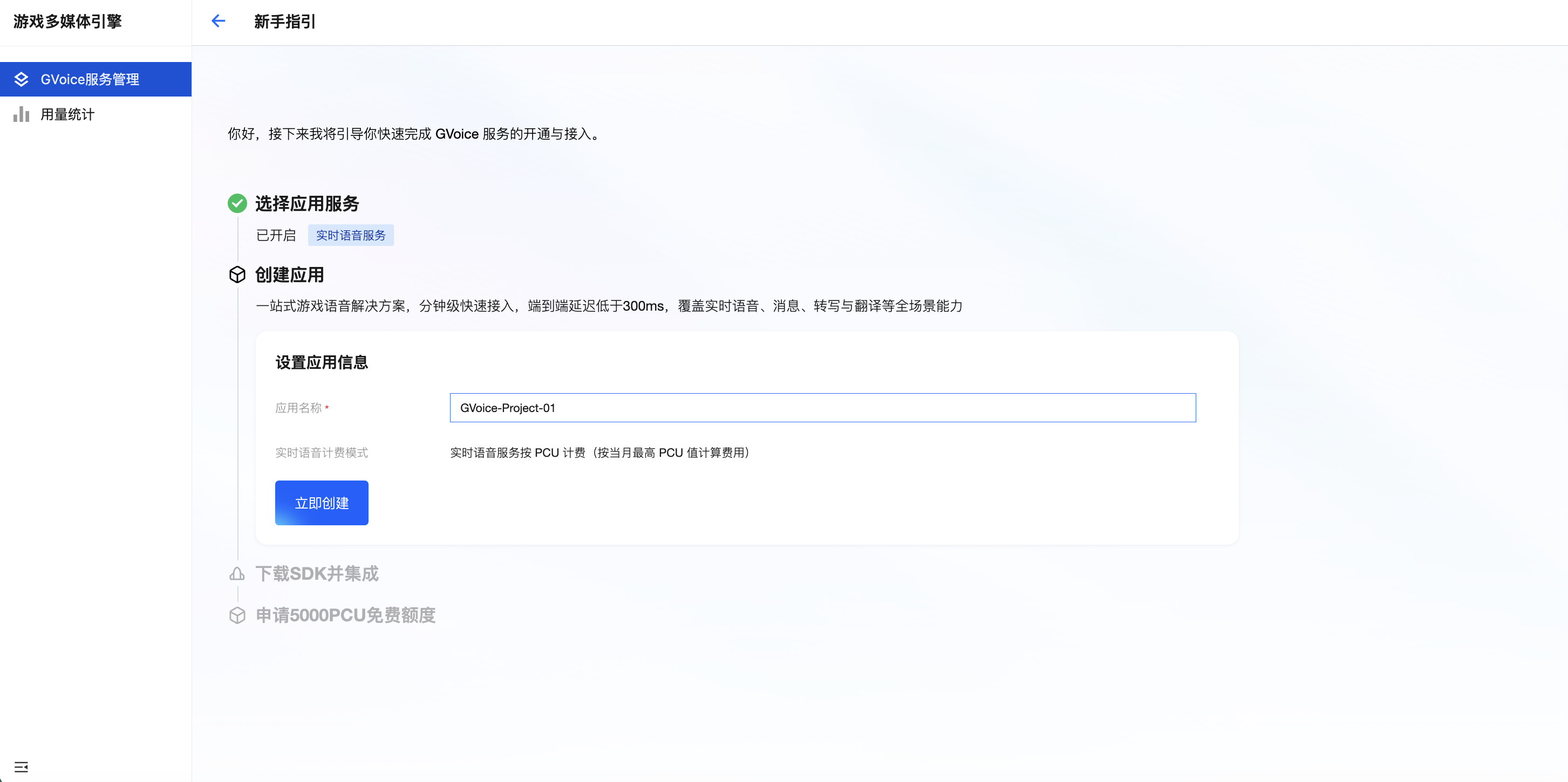Viewport: 1568px width, 782px height.
Task: Click the 下载SDK并集成 step icon
Action: pyautogui.click(x=237, y=573)
